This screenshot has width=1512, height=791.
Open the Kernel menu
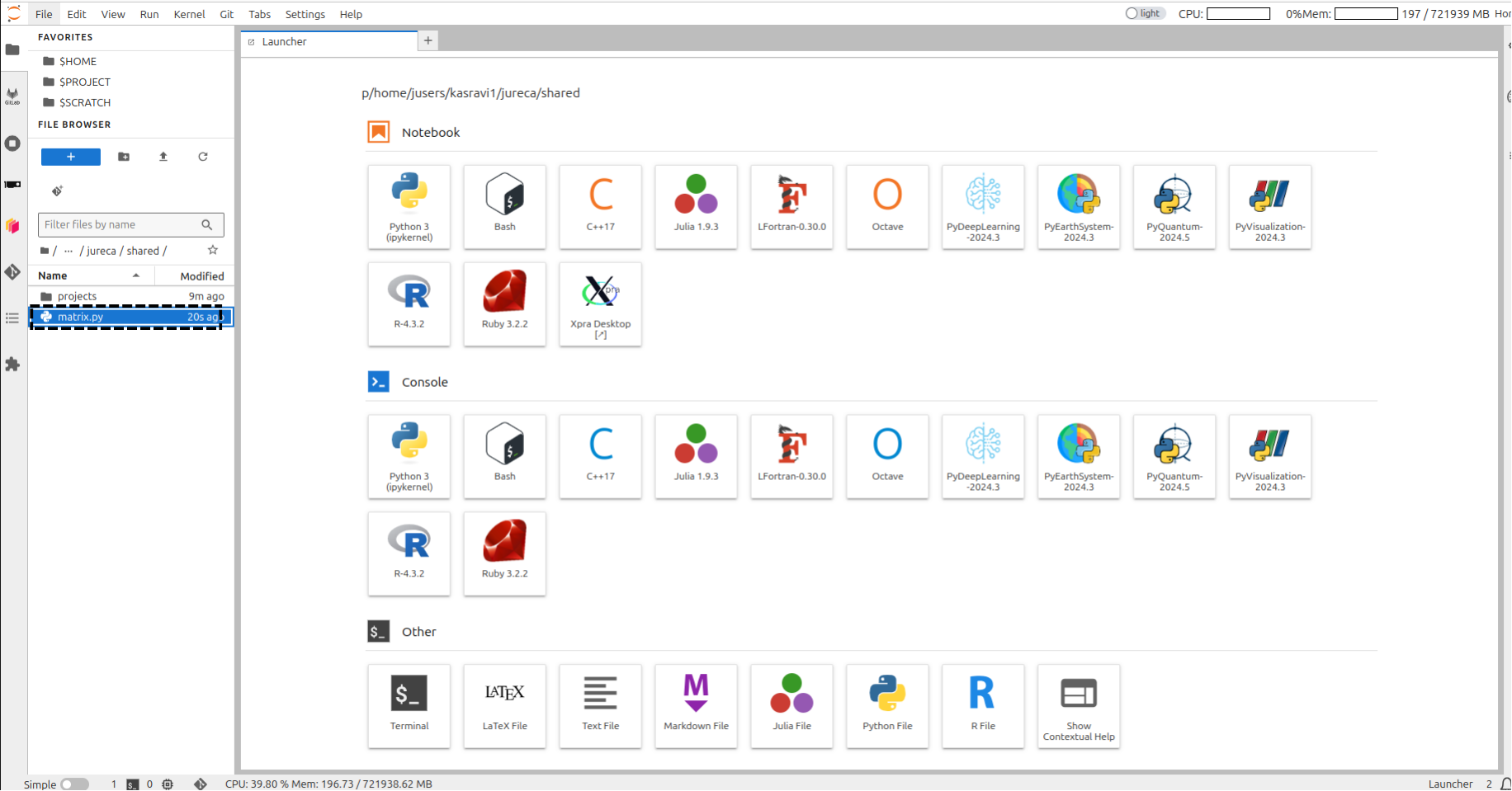189,14
